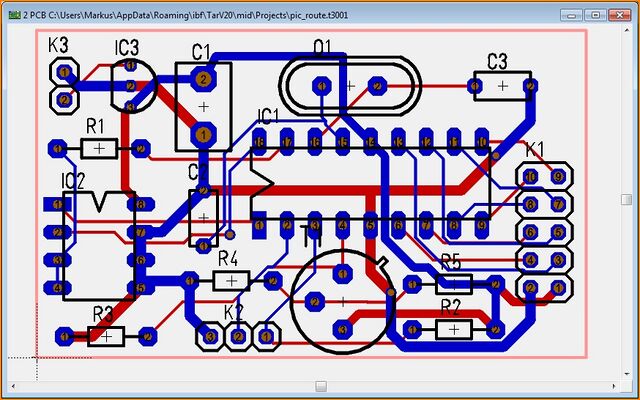Select pad 1 of capacitor C3
Viewport: 640px width, 400px height.
click(475, 86)
